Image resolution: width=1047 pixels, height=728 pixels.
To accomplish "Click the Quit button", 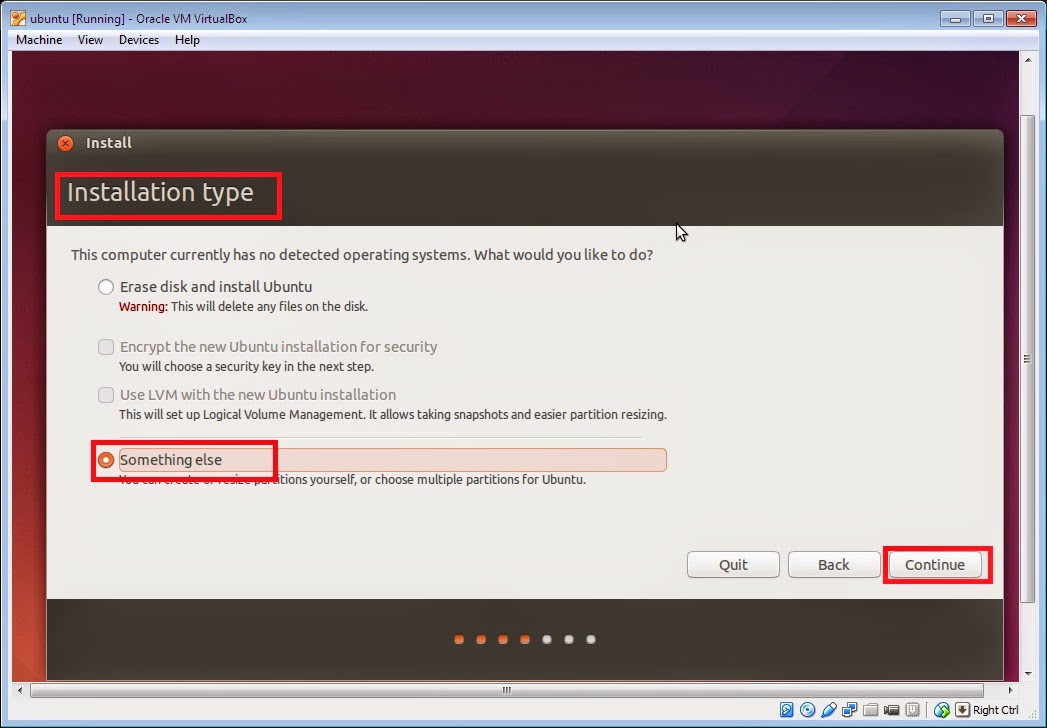I will click(733, 564).
